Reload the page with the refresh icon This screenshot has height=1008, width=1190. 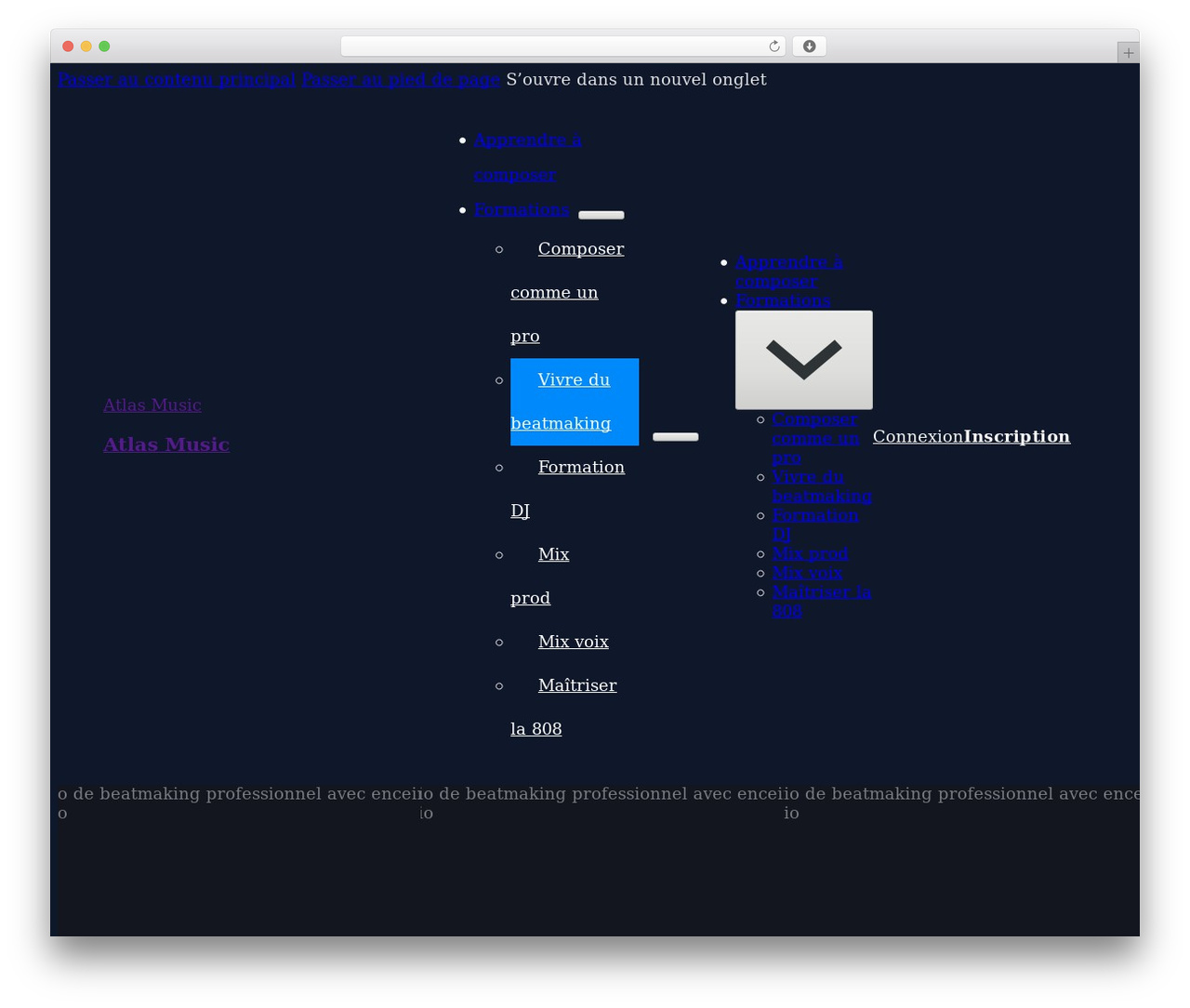click(774, 46)
